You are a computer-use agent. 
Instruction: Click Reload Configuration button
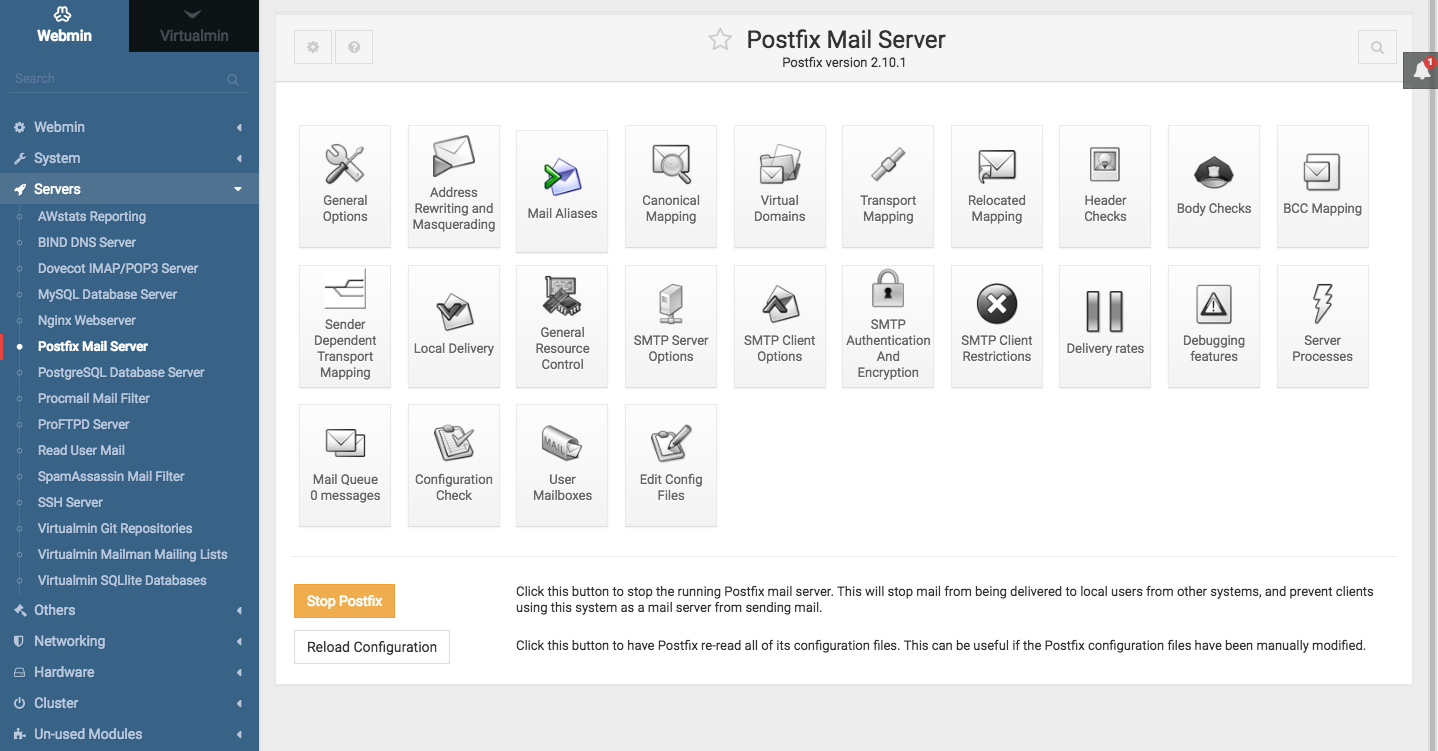pos(372,647)
